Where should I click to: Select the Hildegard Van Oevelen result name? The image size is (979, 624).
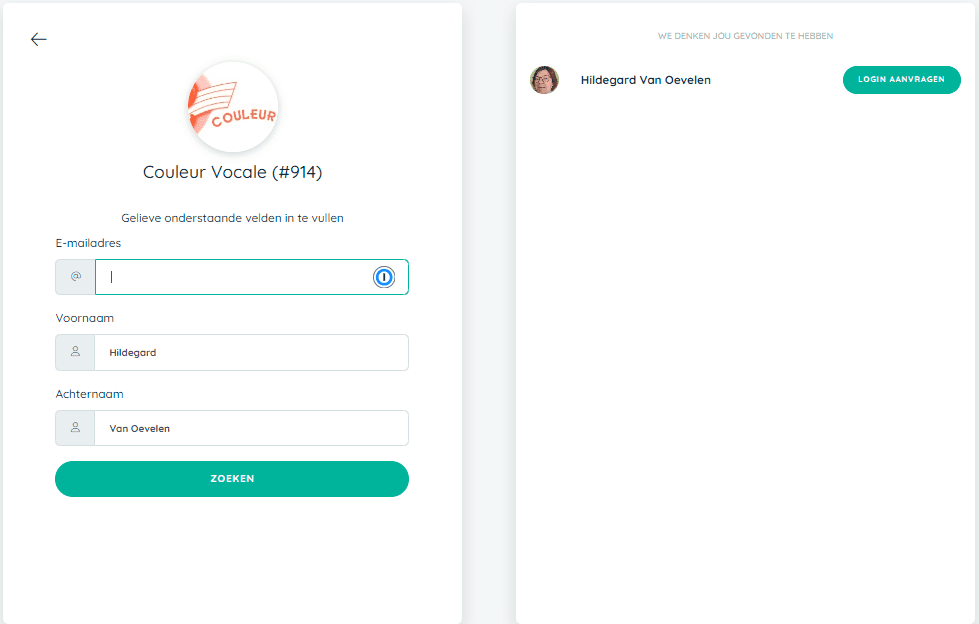coord(646,80)
